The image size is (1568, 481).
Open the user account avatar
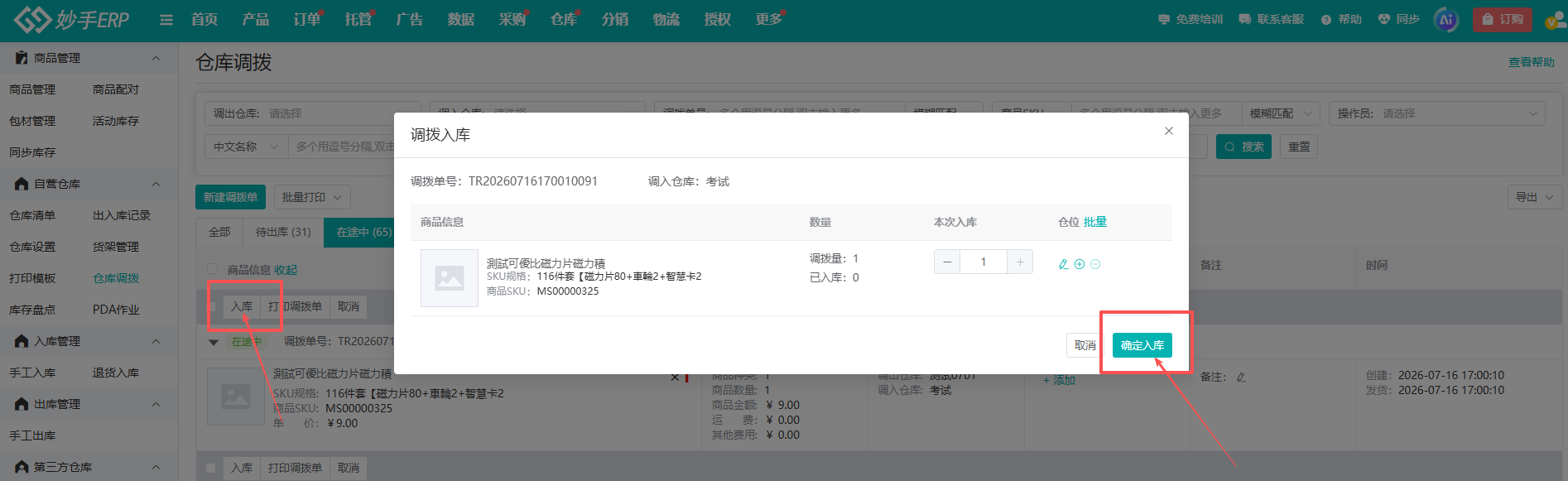tap(1555, 20)
